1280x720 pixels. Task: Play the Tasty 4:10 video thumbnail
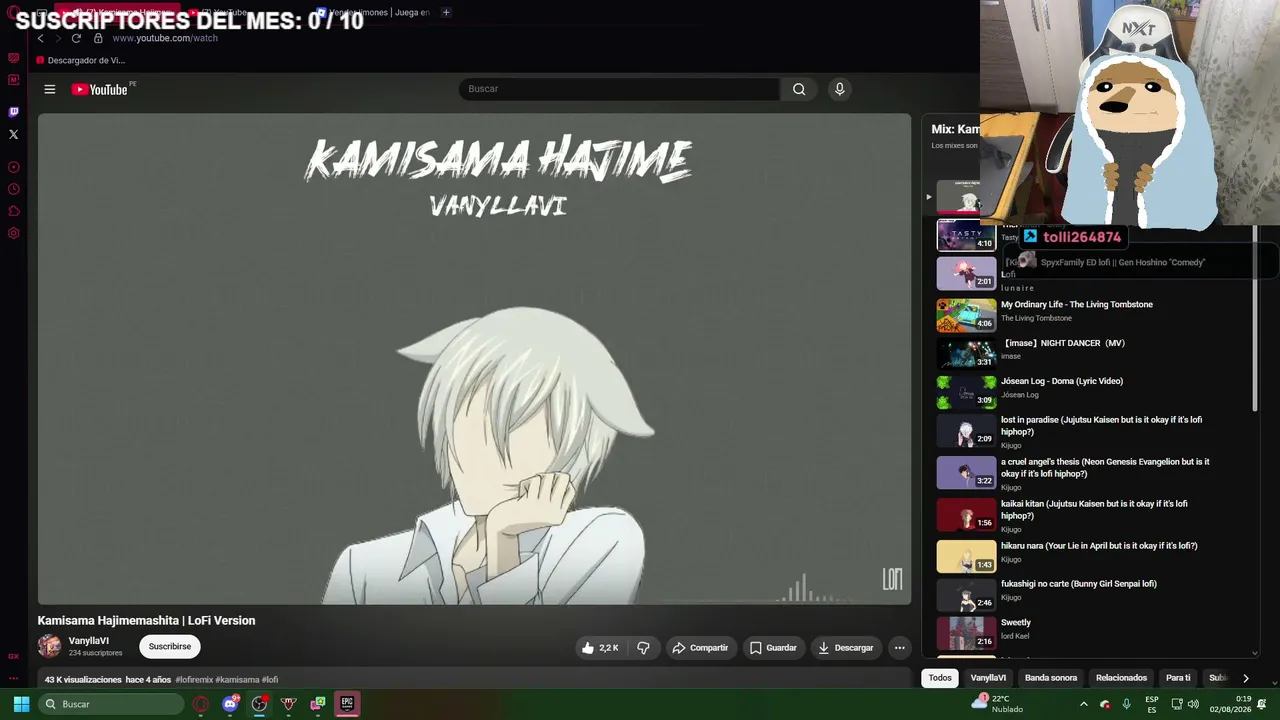tap(966, 234)
